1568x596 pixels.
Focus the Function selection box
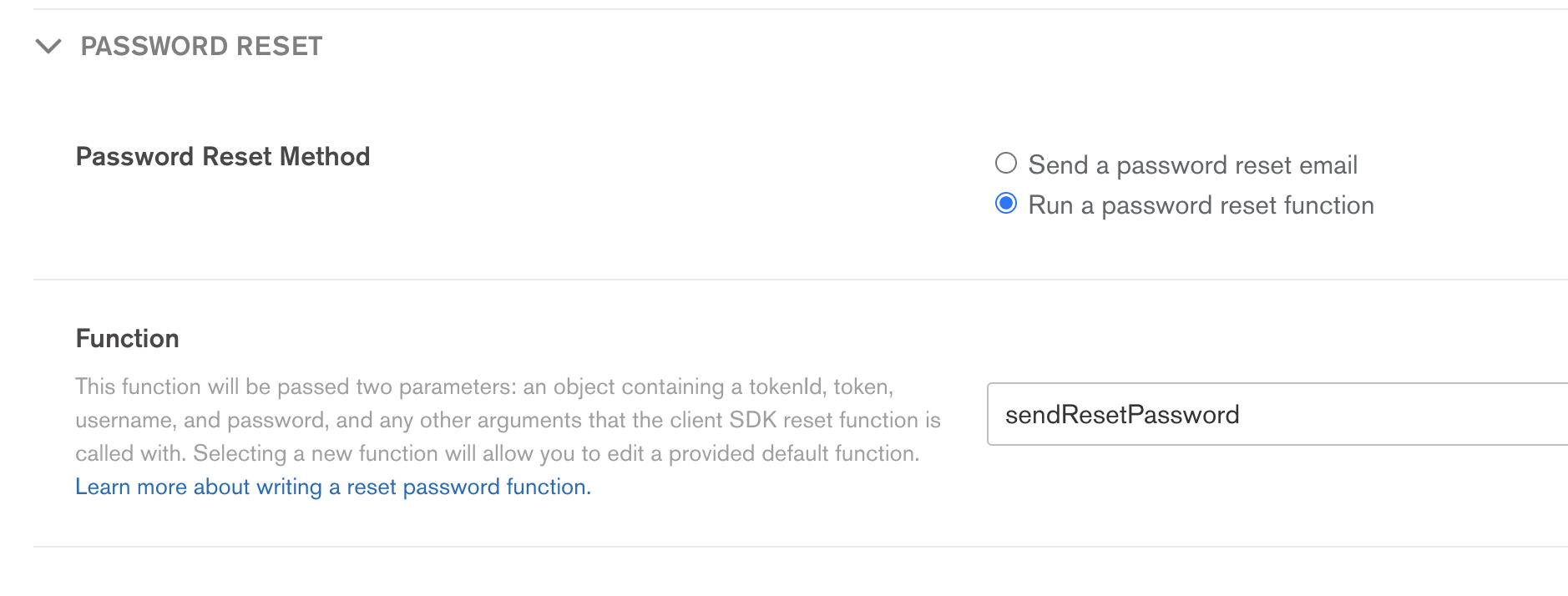coord(1277,415)
